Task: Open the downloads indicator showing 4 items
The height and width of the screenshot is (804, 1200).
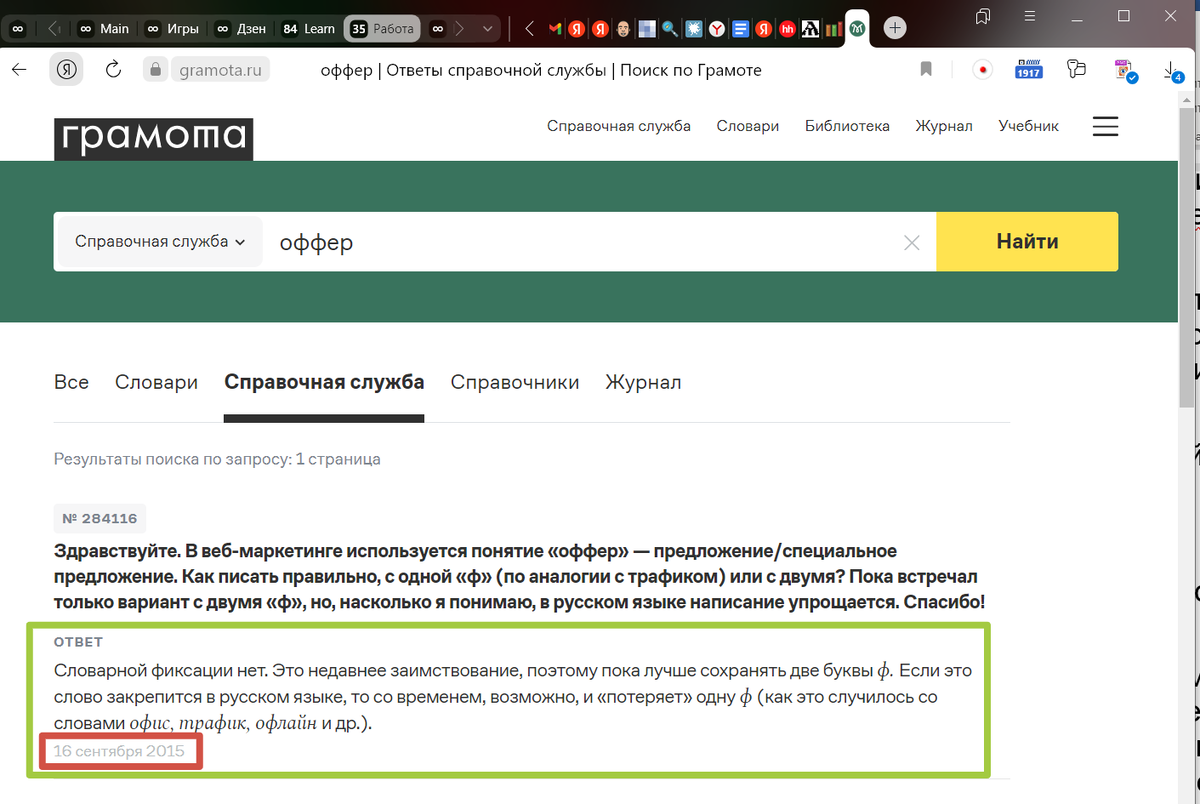Action: coord(1171,70)
